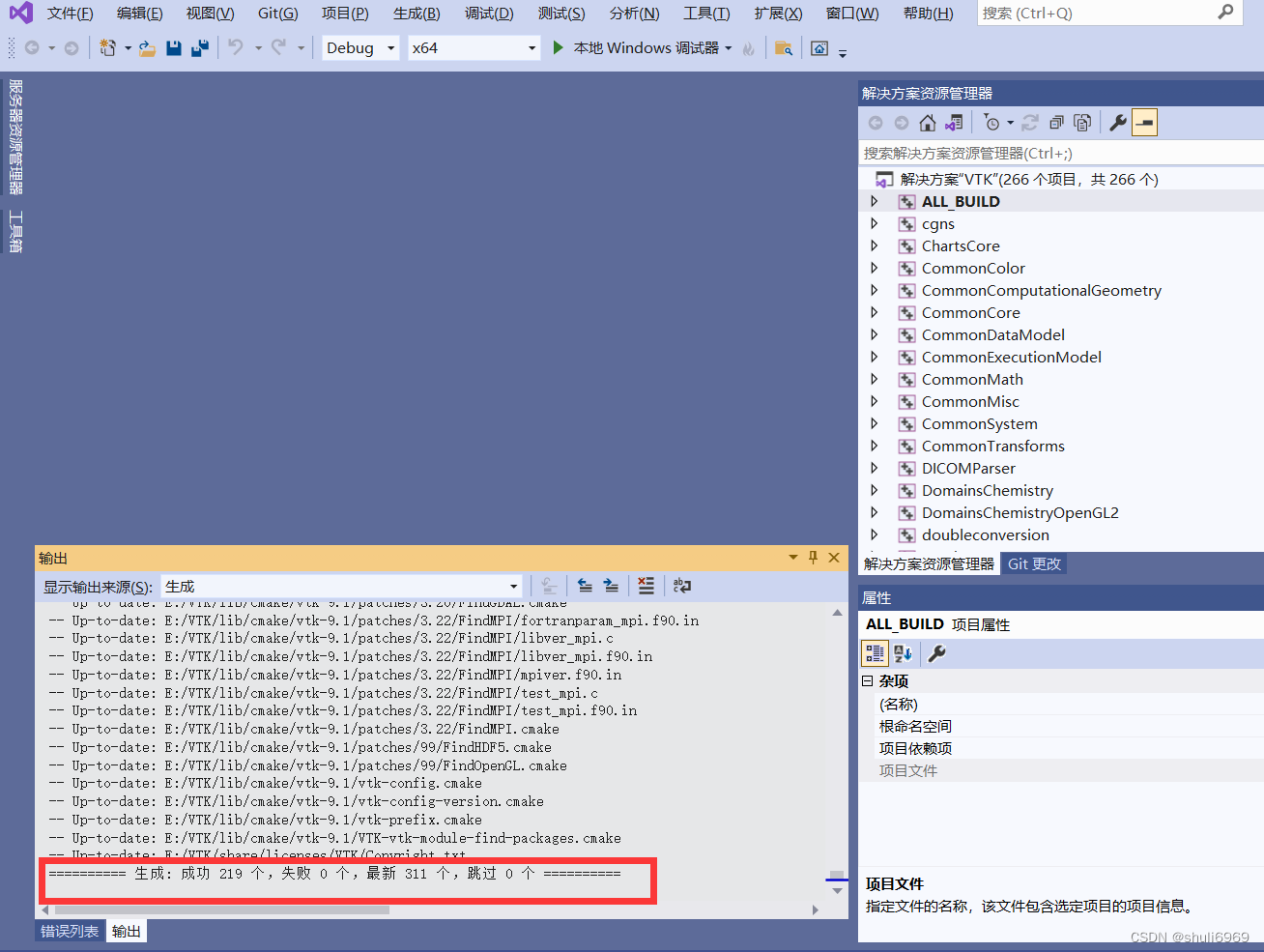The height and width of the screenshot is (952, 1264).
Task: Click the 根命名空间 property row
Action: pos(1061,726)
